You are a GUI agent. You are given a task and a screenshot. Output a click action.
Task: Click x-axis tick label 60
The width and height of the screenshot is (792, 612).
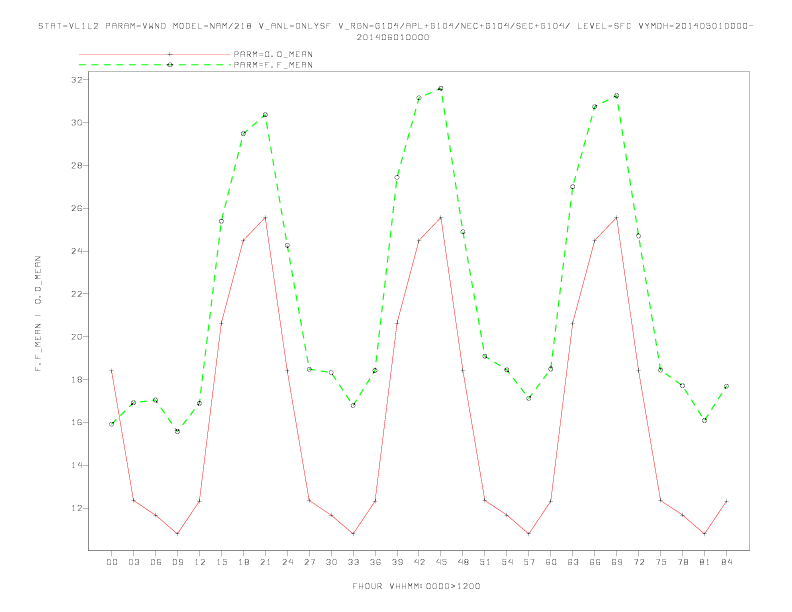pyautogui.click(x=551, y=562)
